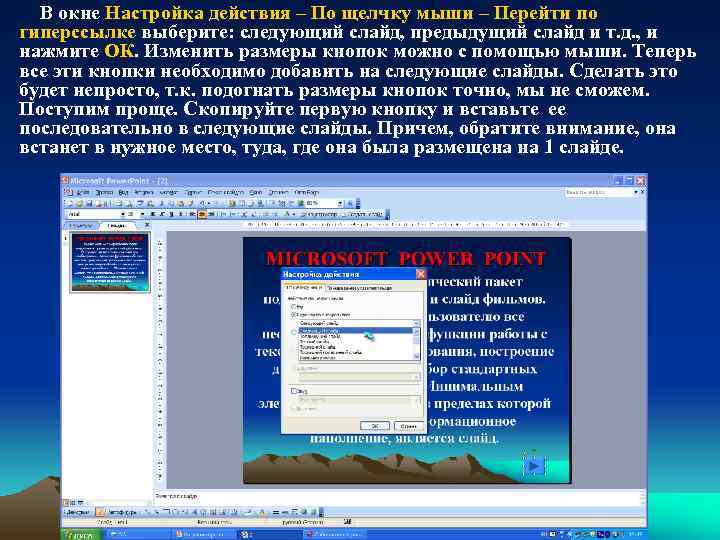Click the Заметки к слайду notes field
Image resolution: width=720 pixels, height=540 pixels.
[399, 496]
